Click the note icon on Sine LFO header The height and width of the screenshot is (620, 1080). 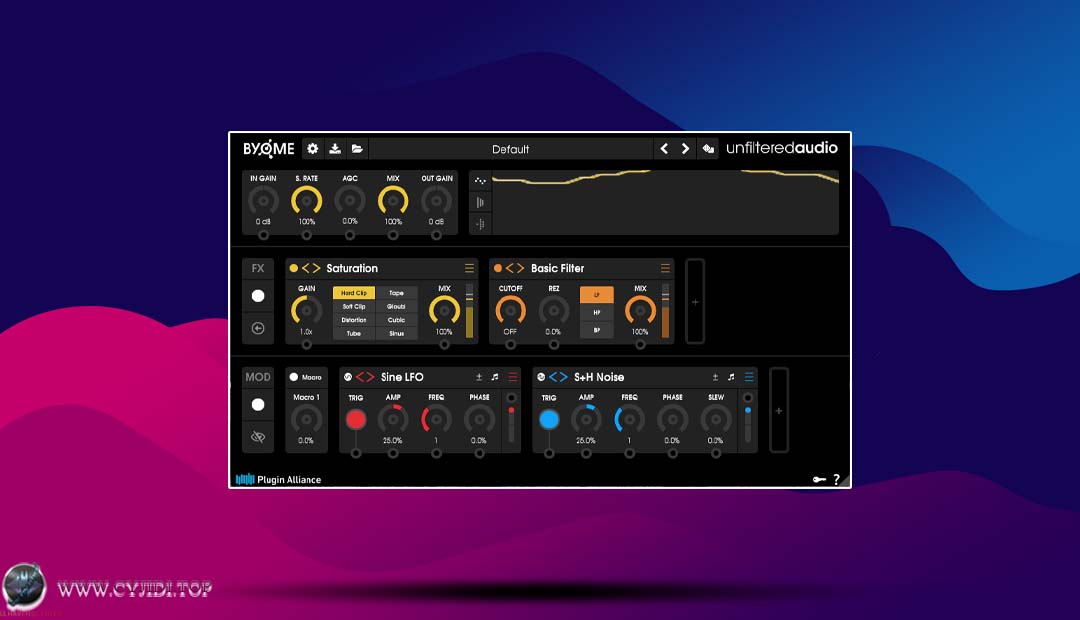[x=496, y=375]
